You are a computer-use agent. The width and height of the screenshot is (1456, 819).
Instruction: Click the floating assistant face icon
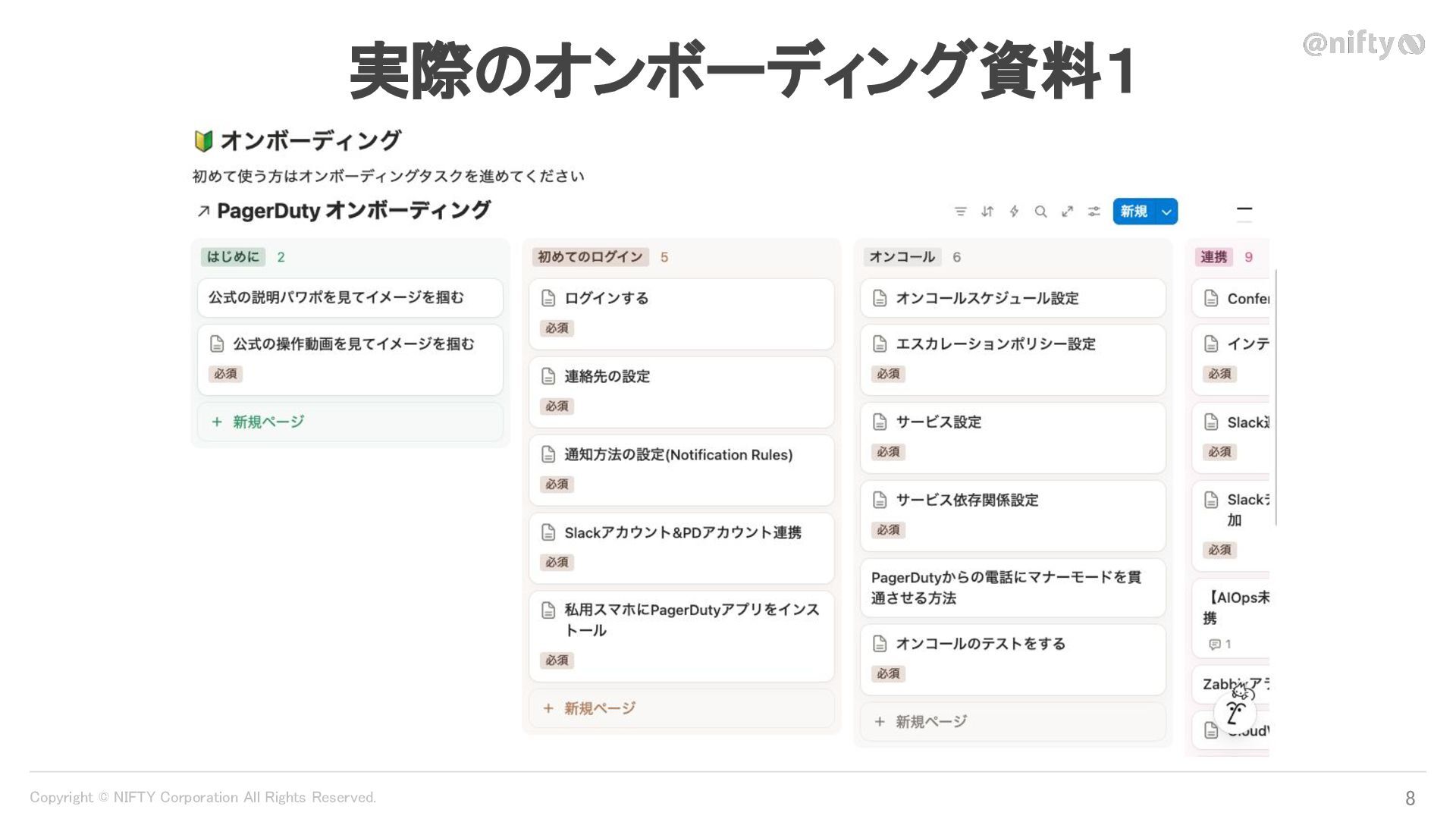pyautogui.click(x=1235, y=711)
